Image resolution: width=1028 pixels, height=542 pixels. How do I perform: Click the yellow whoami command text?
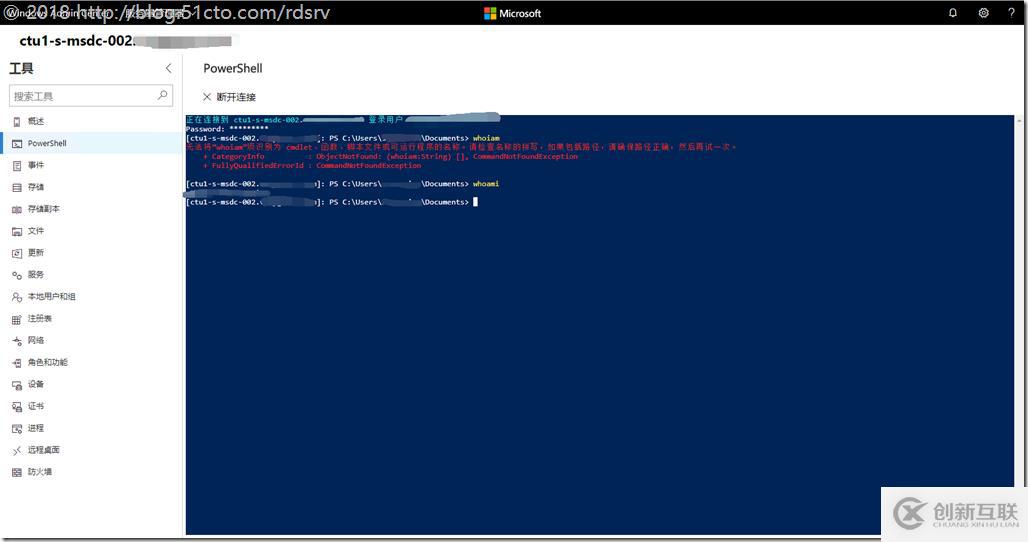click(486, 184)
